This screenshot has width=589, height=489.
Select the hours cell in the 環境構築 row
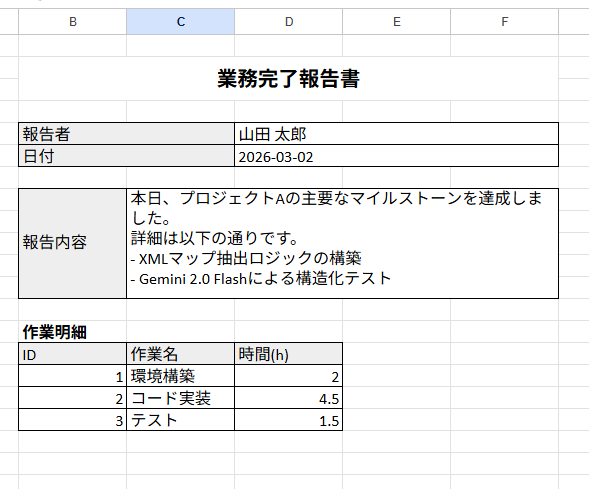288,376
